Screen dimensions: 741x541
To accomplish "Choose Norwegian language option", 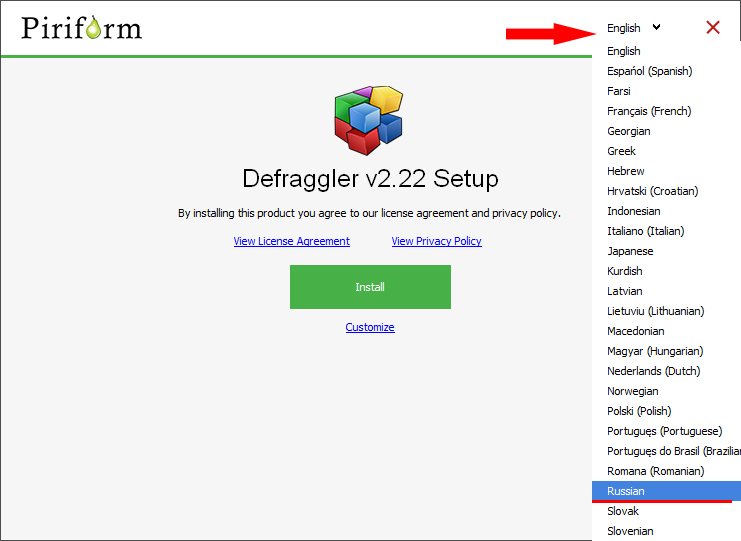I will tap(633, 391).
